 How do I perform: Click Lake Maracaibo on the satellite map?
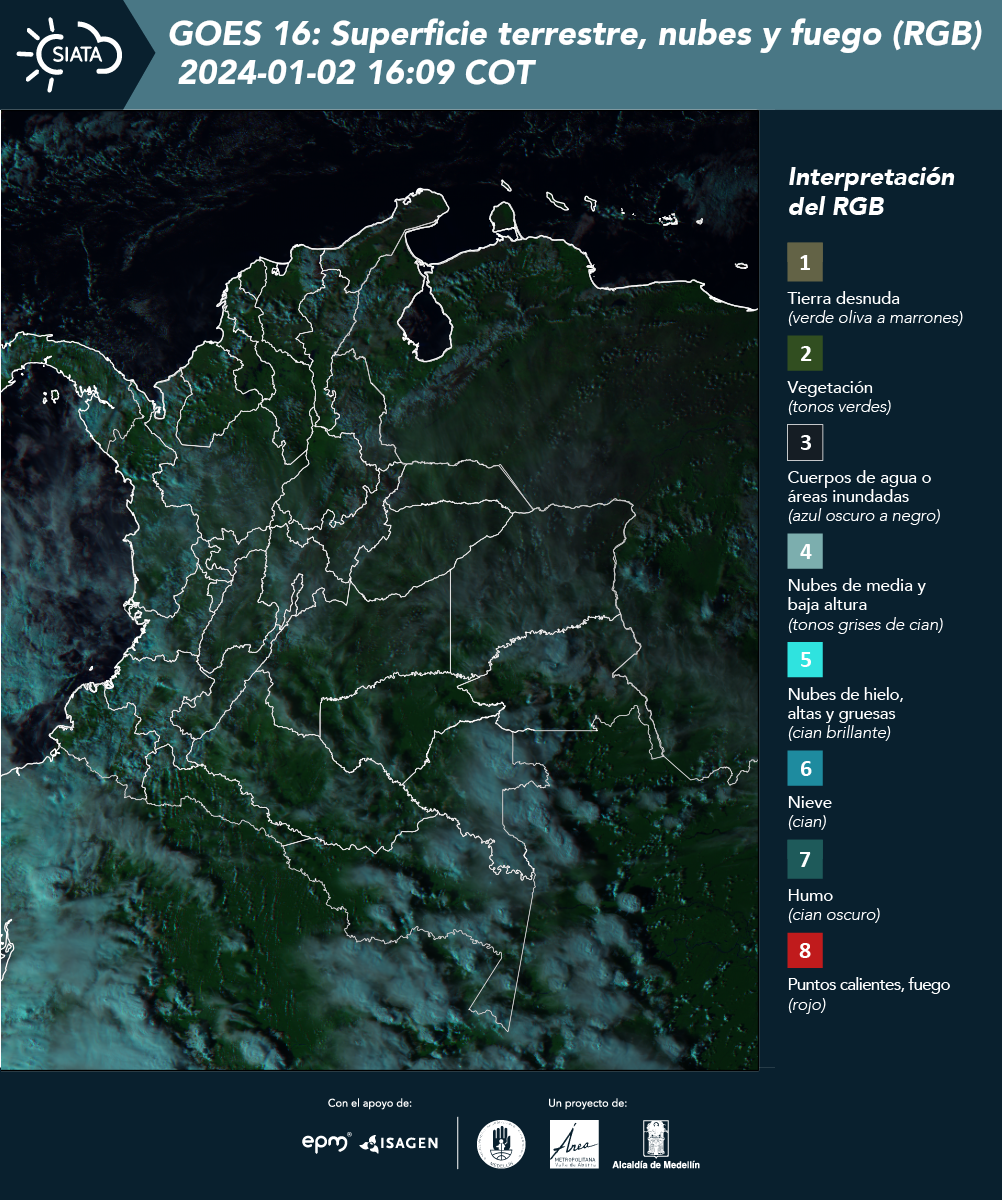(425, 320)
